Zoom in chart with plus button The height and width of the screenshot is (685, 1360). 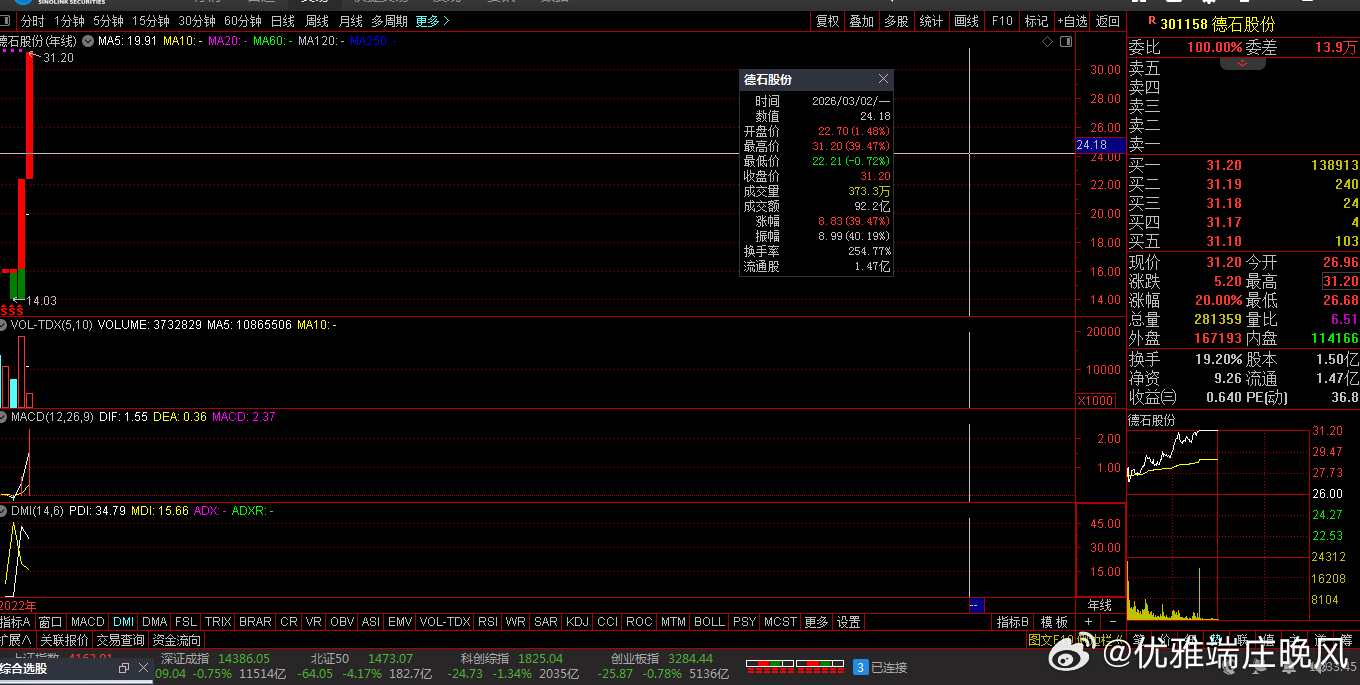[1088, 622]
